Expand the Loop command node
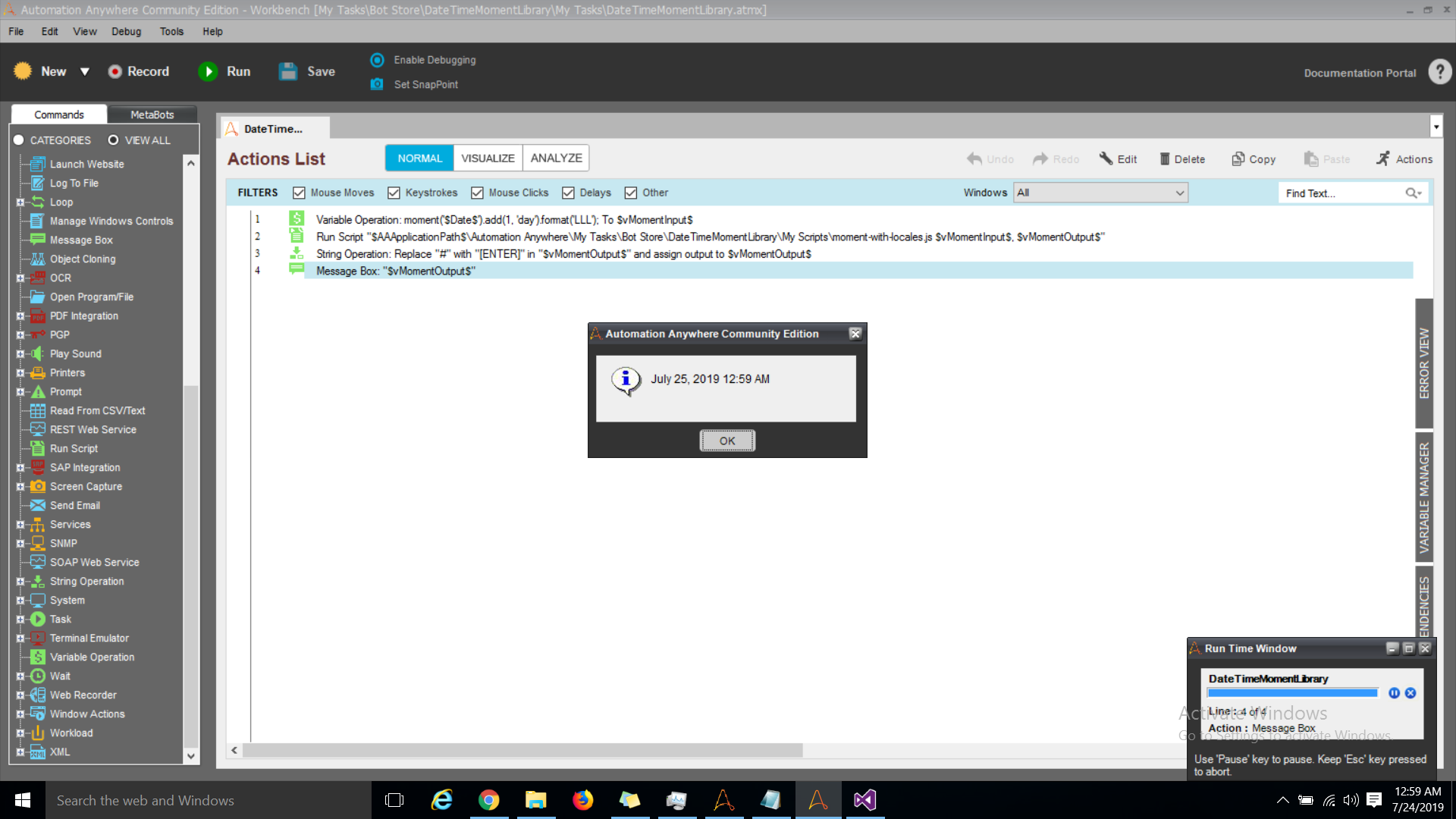Image resolution: width=1456 pixels, height=819 pixels. click(20, 202)
